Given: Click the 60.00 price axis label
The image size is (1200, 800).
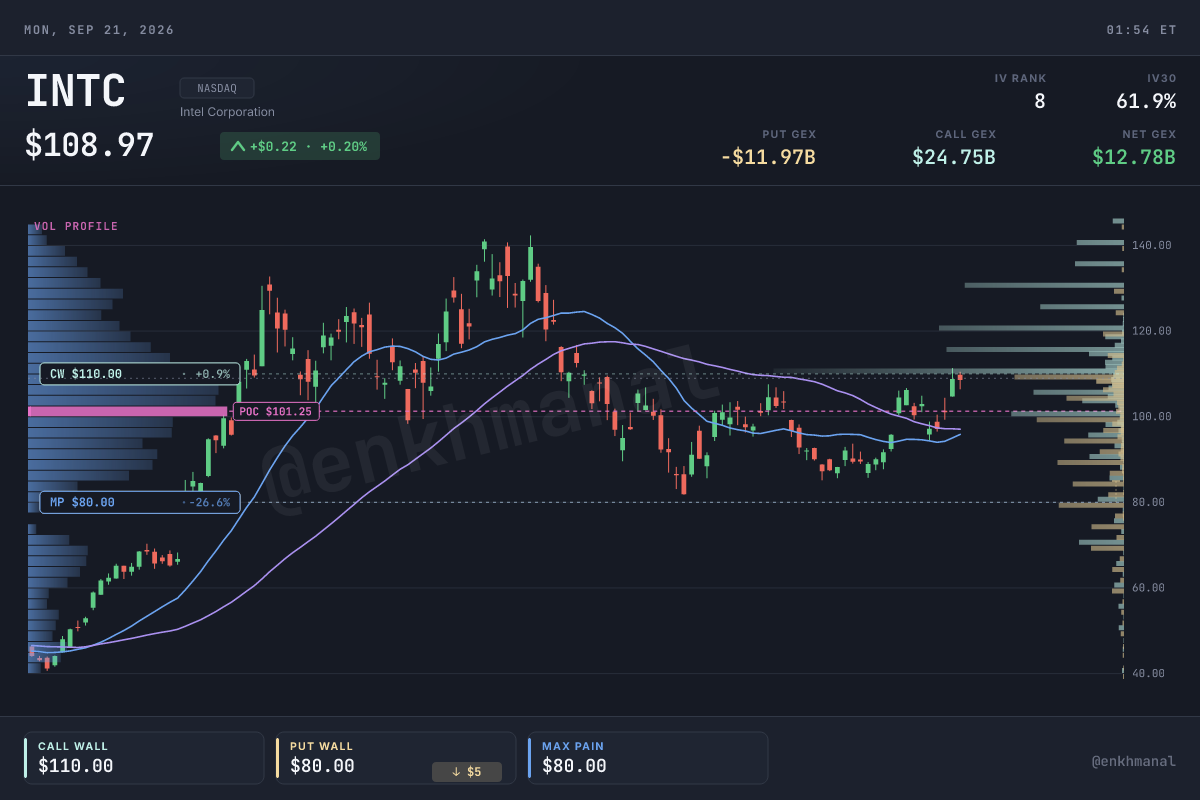Looking at the screenshot, I should pyautogui.click(x=1151, y=588).
